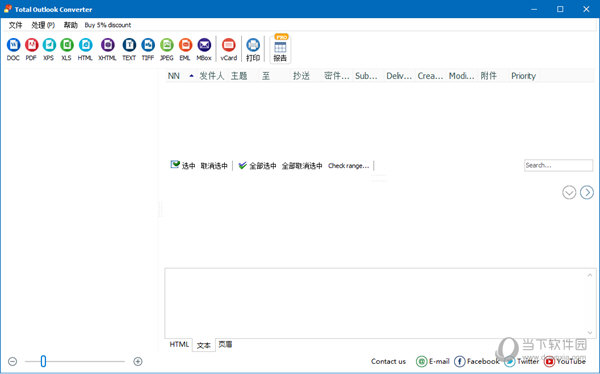The image size is (600, 374).
Task: Click the Priority column header
Action: click(523, 76)
